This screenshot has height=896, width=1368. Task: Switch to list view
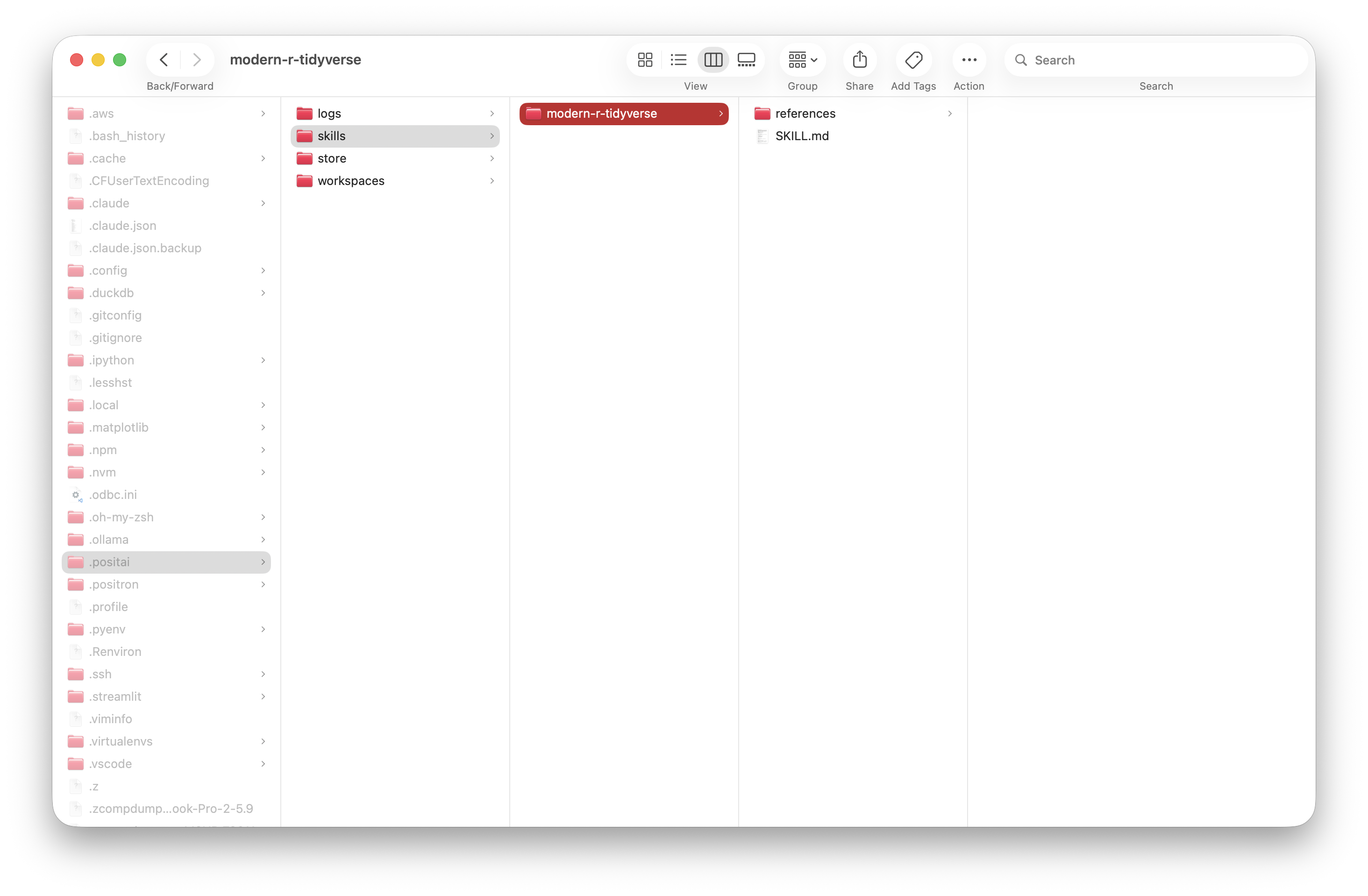(x=678, y=60)
